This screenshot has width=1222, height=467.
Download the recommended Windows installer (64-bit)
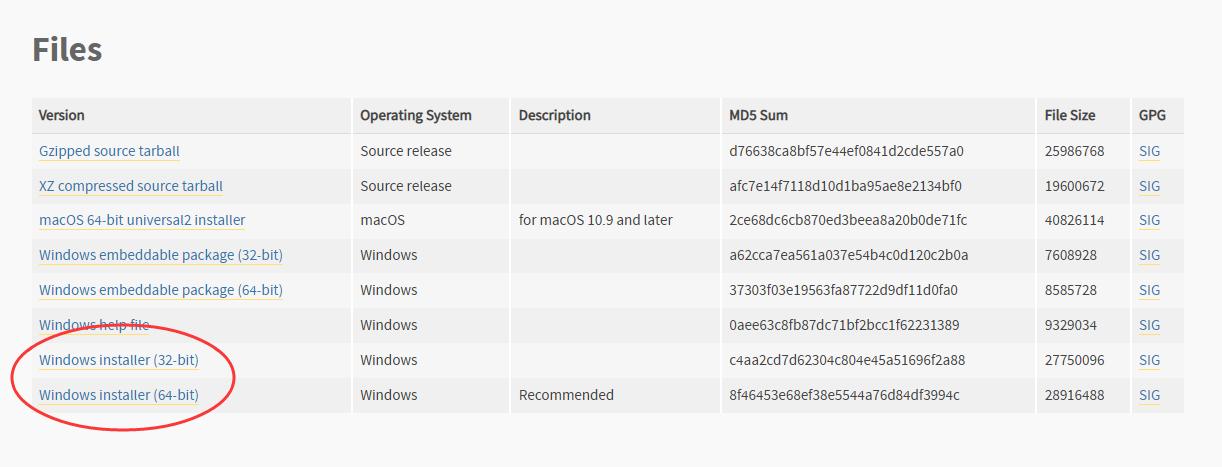click(x=118, y=395)
